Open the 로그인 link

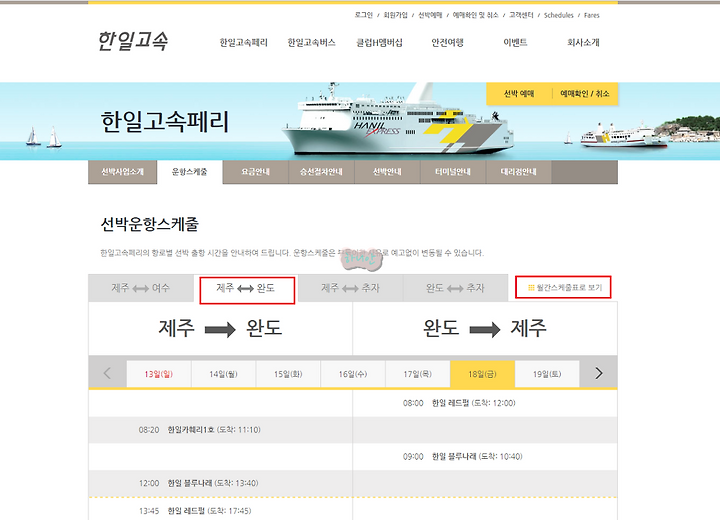364,15
